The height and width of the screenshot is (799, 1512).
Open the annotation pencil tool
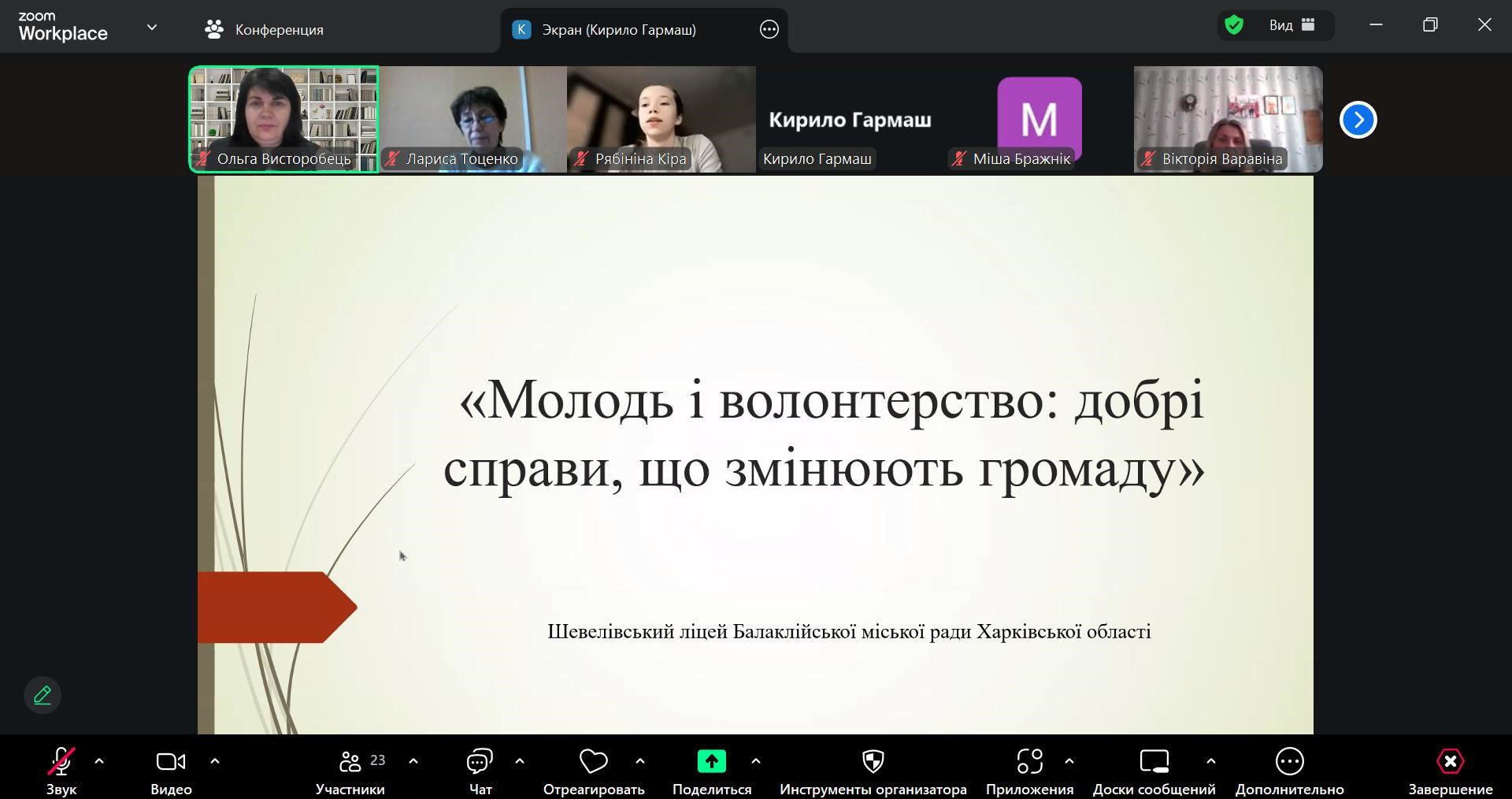point(42,695)
